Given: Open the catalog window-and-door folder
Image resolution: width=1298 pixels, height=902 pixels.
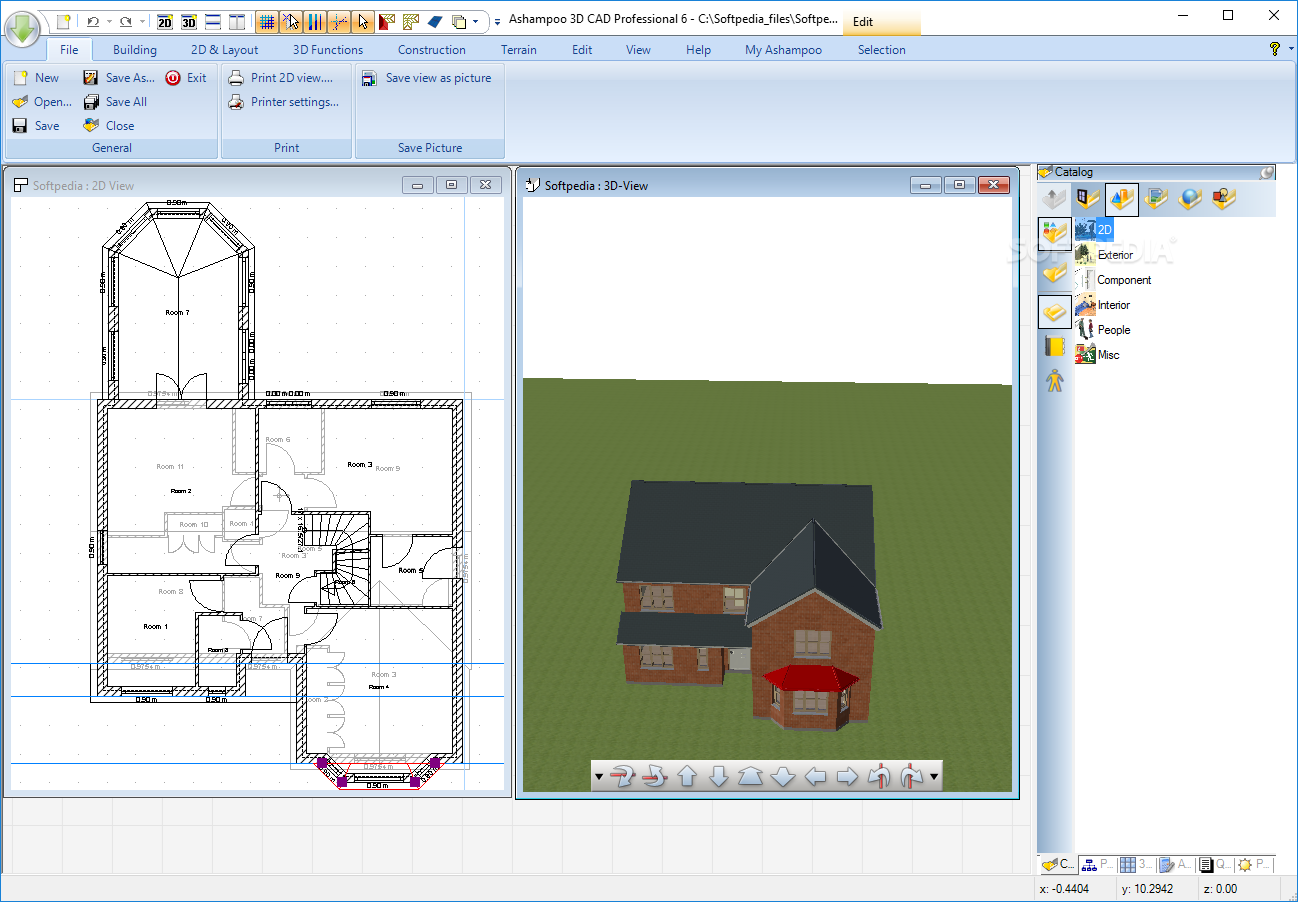Looking at the screenshot, I should (x=1088, y=199).
